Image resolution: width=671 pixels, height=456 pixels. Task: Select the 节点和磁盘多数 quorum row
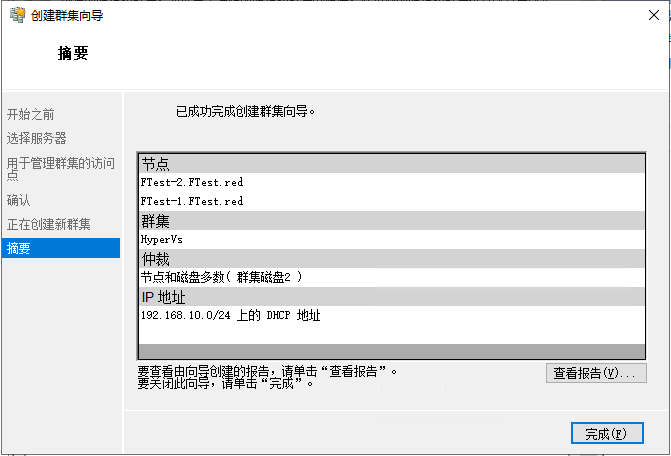(392, 278)
